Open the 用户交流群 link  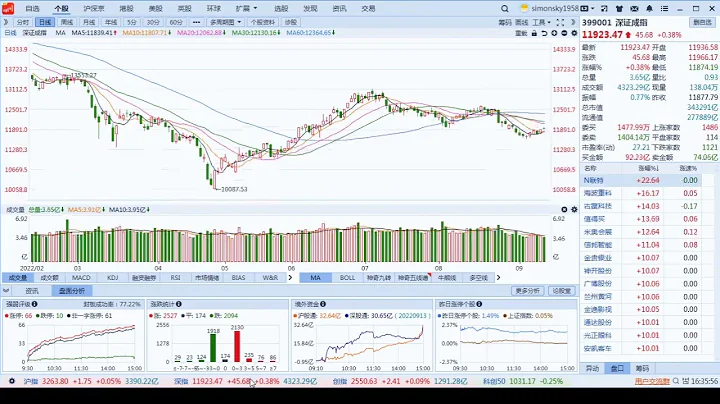tap(652, 381)
